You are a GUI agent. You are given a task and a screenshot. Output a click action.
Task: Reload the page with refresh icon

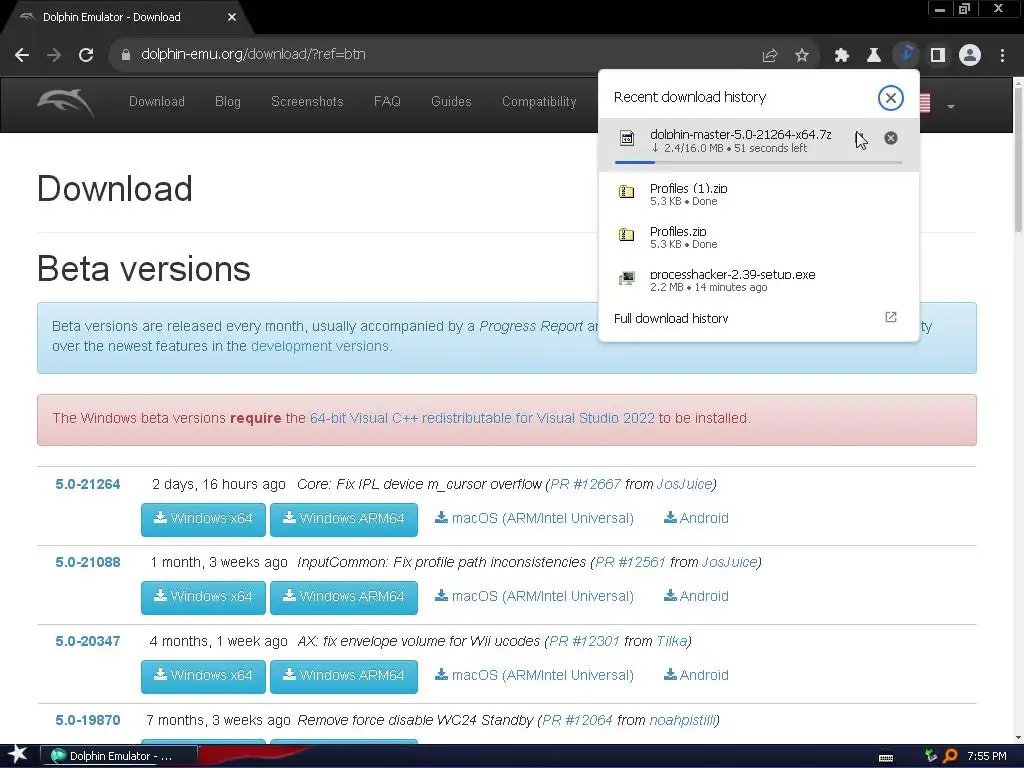(x=86, y=55)
